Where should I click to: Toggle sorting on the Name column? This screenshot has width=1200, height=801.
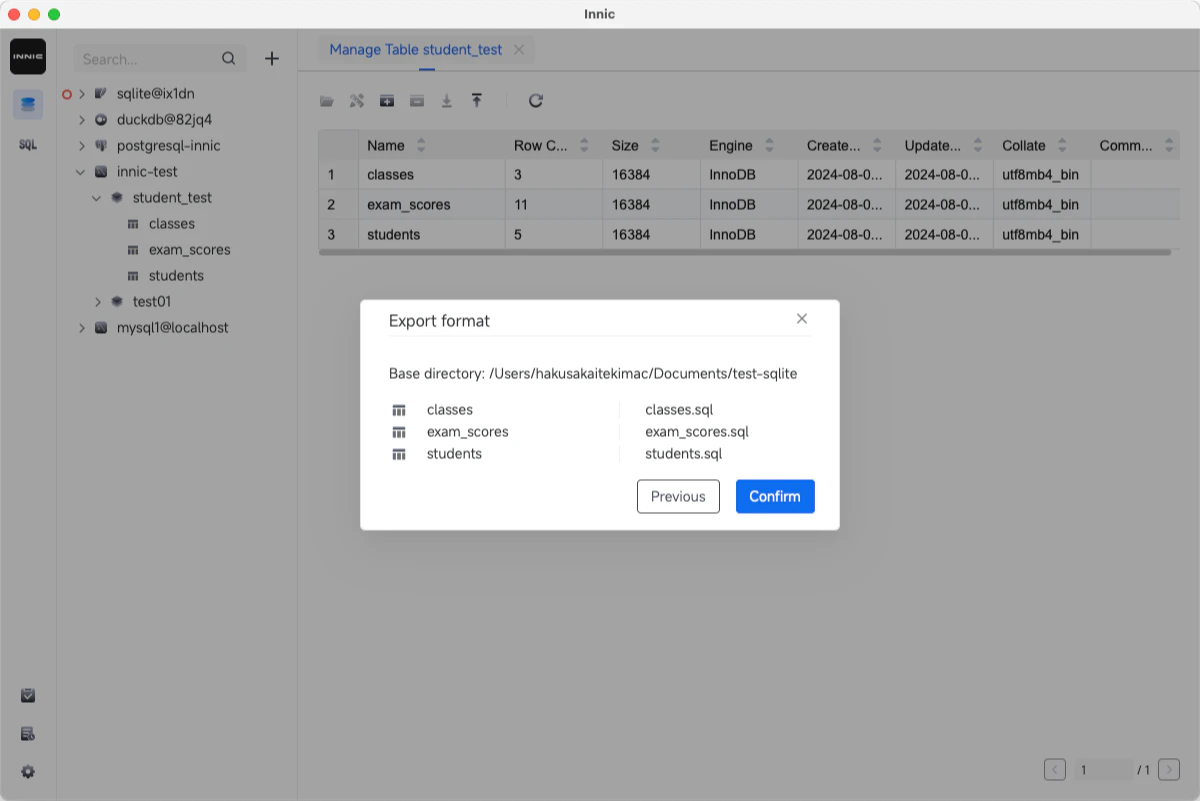420,145
